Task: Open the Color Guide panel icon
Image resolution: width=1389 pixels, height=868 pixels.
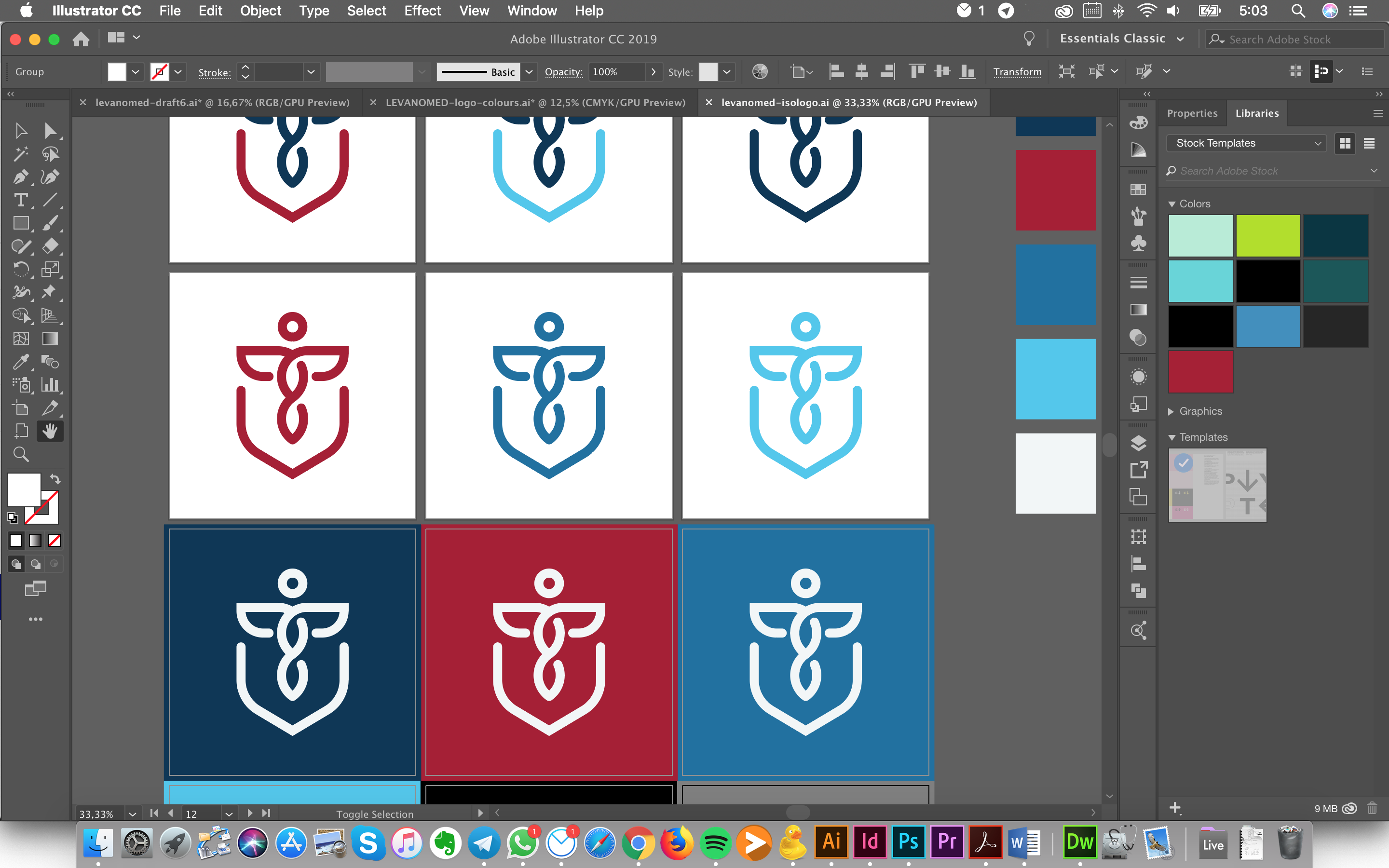Action: [1138, 150]
